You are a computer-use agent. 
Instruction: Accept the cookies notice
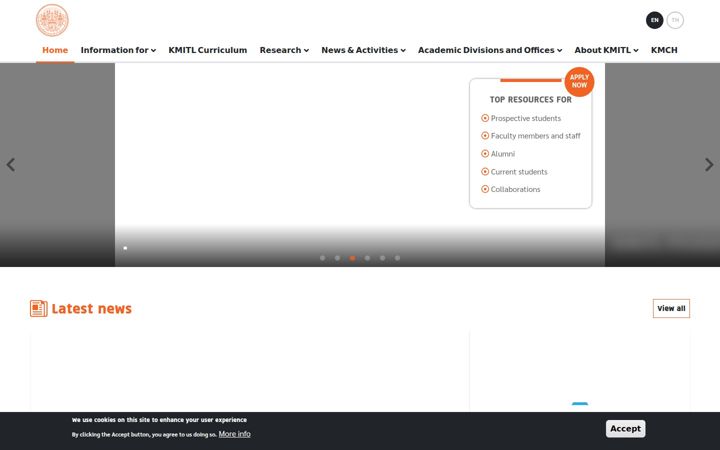[x=625, y=428]
